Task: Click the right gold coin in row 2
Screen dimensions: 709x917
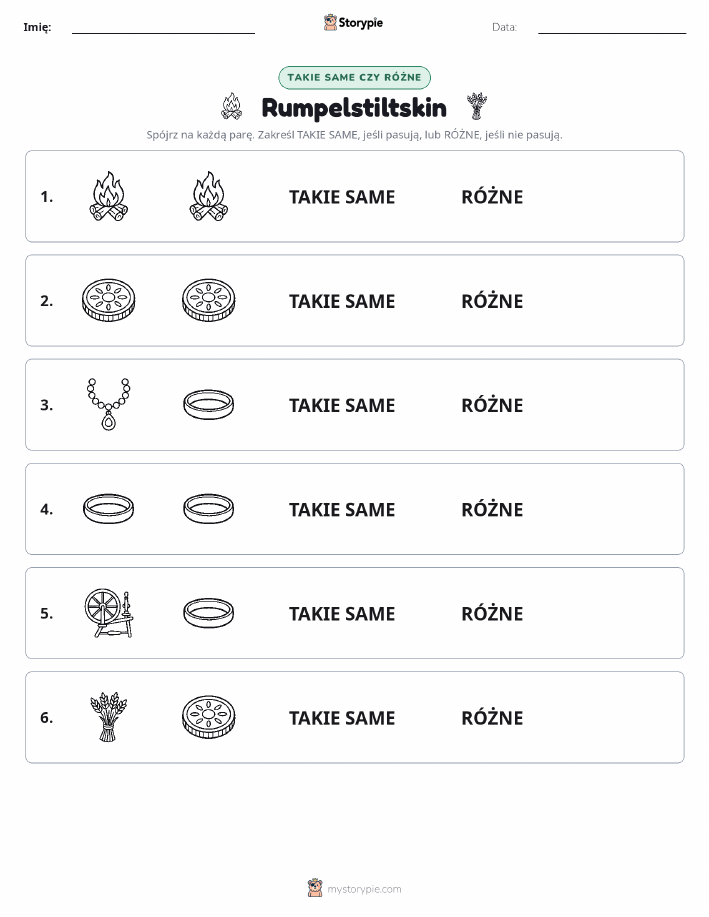Action: (x=209, y=300)
